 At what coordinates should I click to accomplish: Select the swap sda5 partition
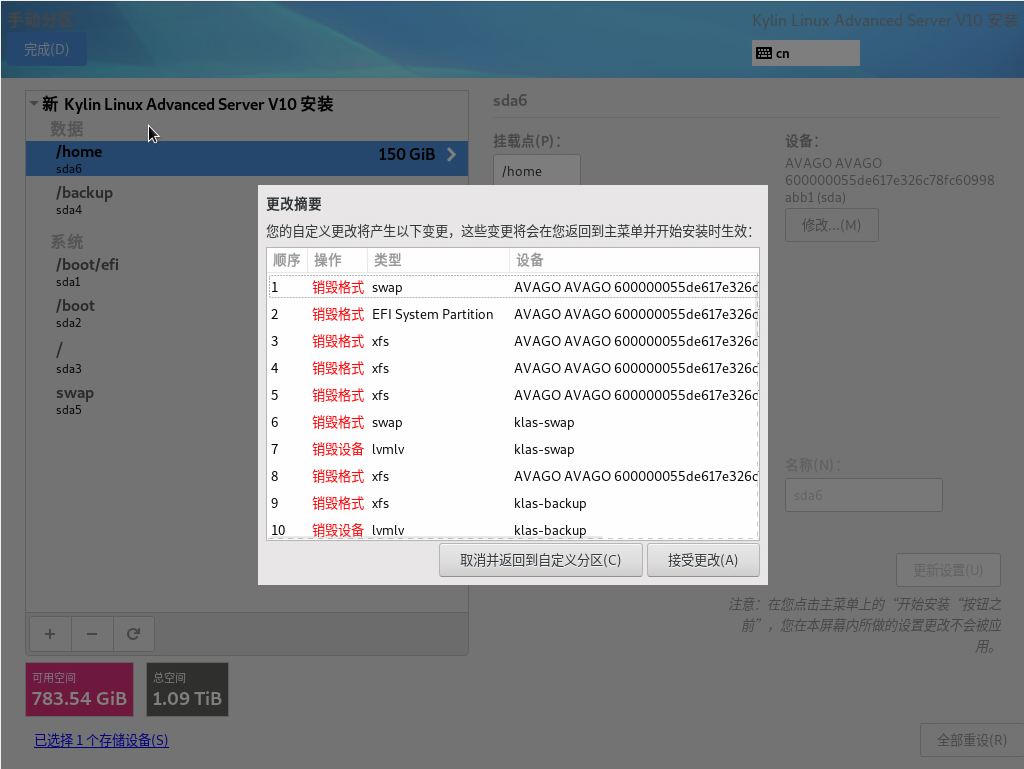tap(247, 400)
